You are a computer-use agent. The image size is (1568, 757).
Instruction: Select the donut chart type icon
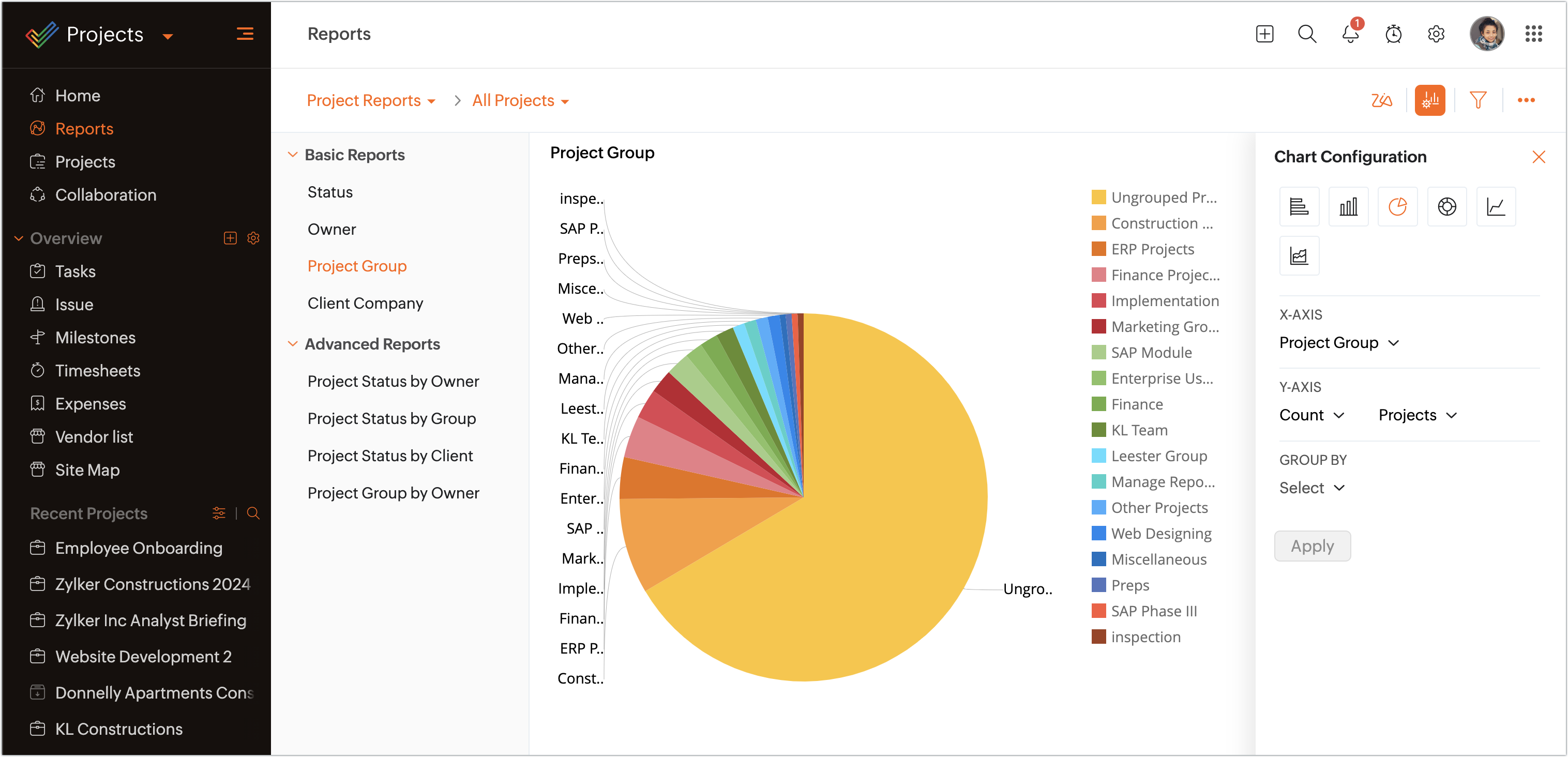coord(1446,207)
